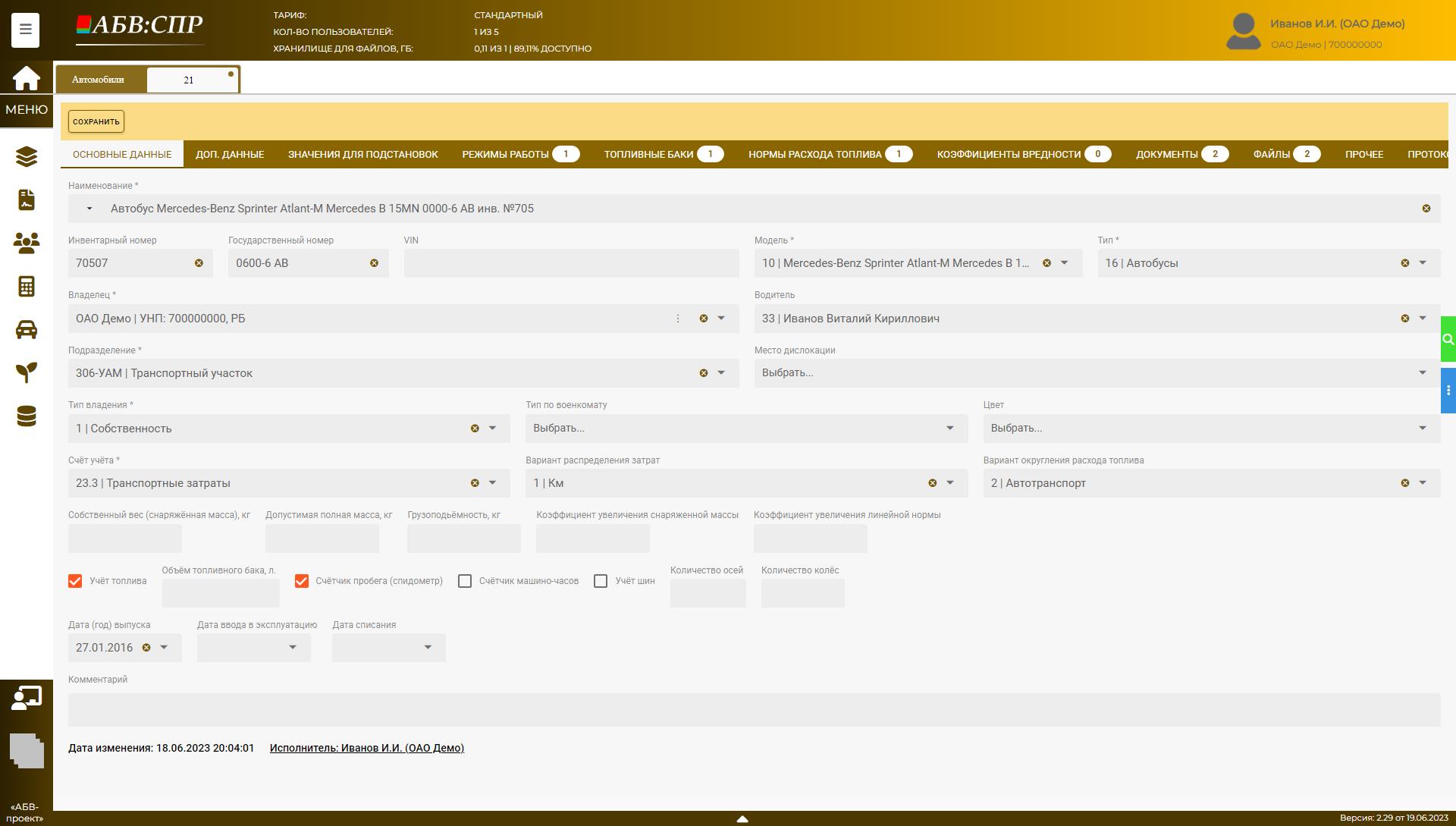The height and width of the screenshot is (826, 1456).
Task: Open the database sidebar icon
Action: [26, 416]
